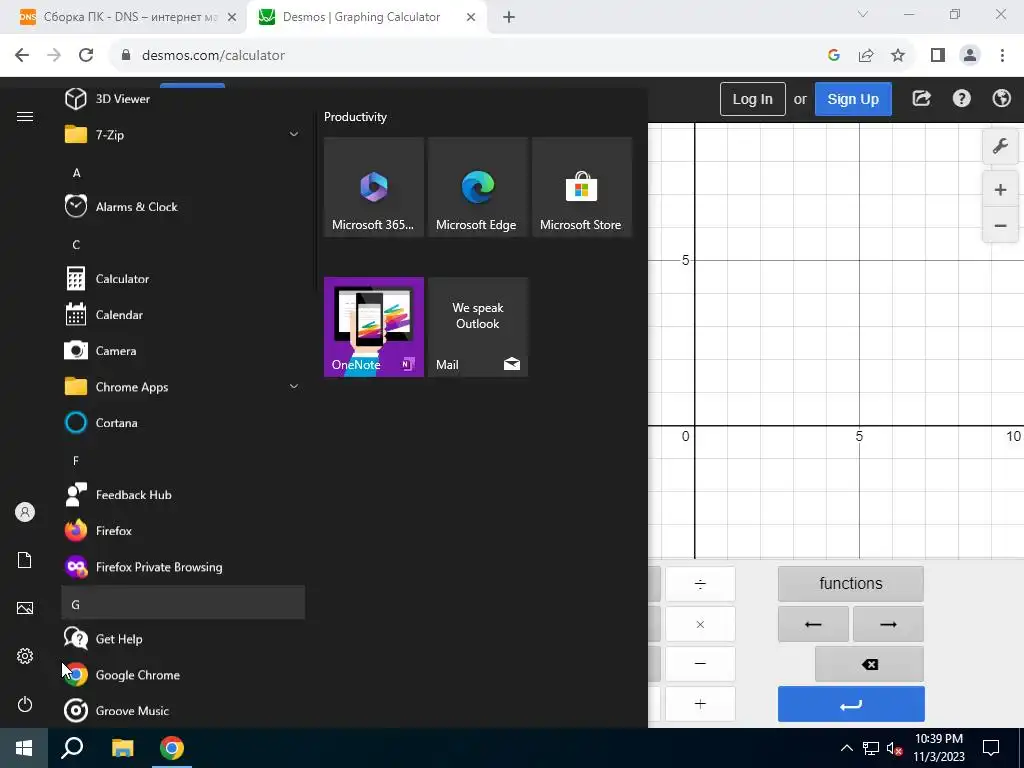This screenshot has height=768, width=1024.
Task: Click the letter G section header
Action: [183, 603]
